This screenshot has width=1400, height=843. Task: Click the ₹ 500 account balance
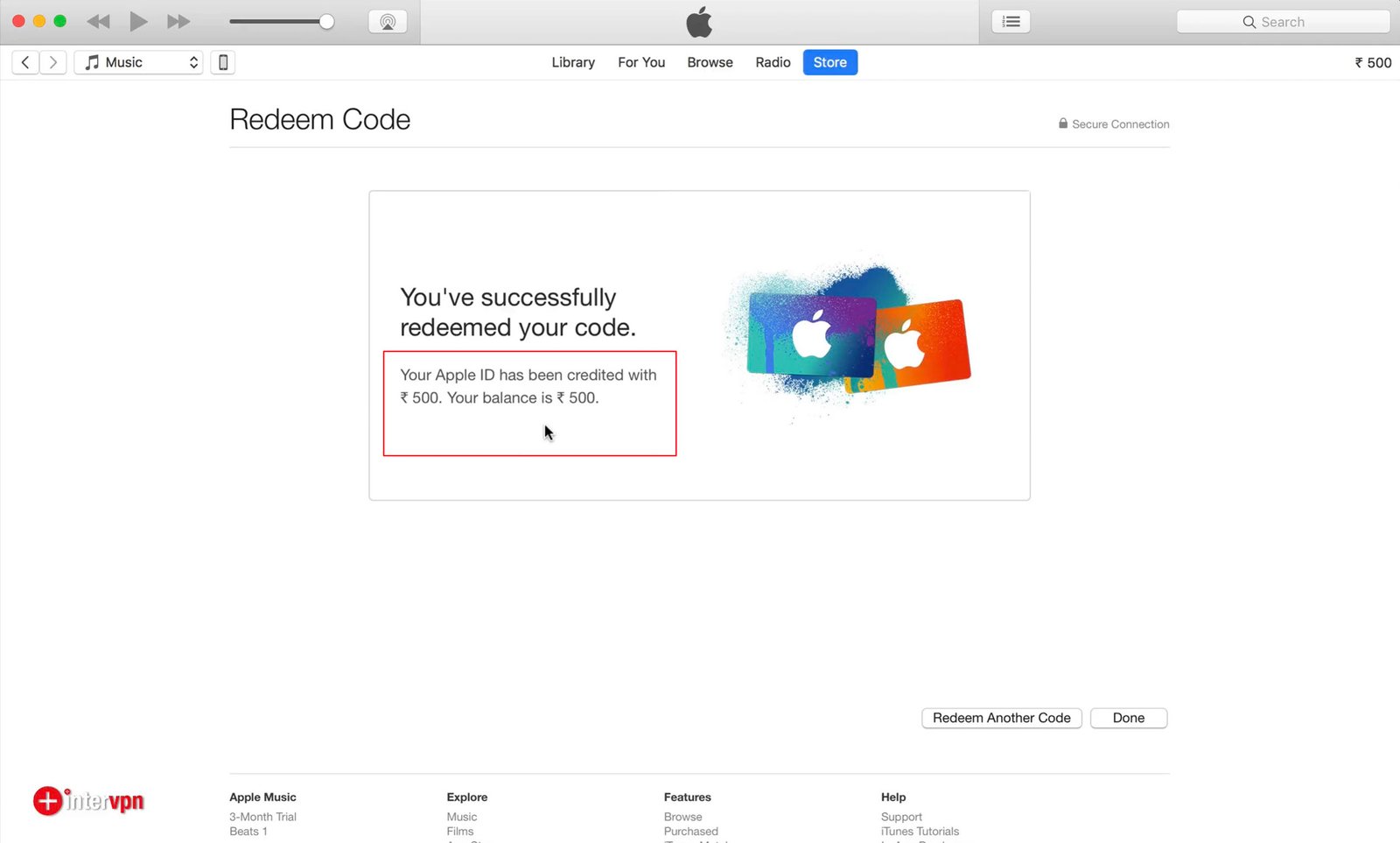tap(1373, 63)
